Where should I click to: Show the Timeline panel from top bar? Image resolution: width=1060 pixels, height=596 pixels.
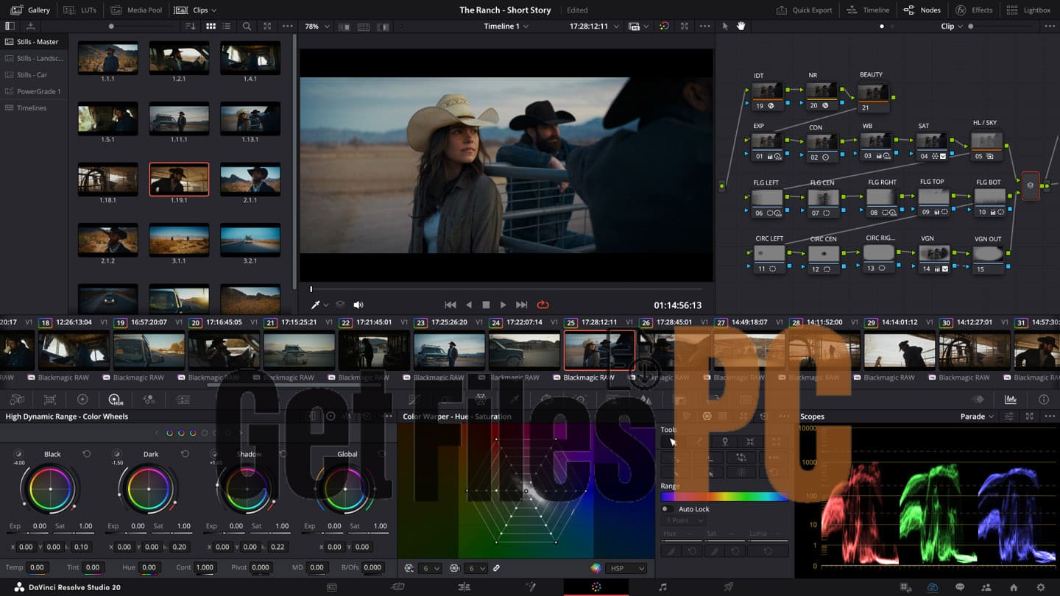pos(868,10)
